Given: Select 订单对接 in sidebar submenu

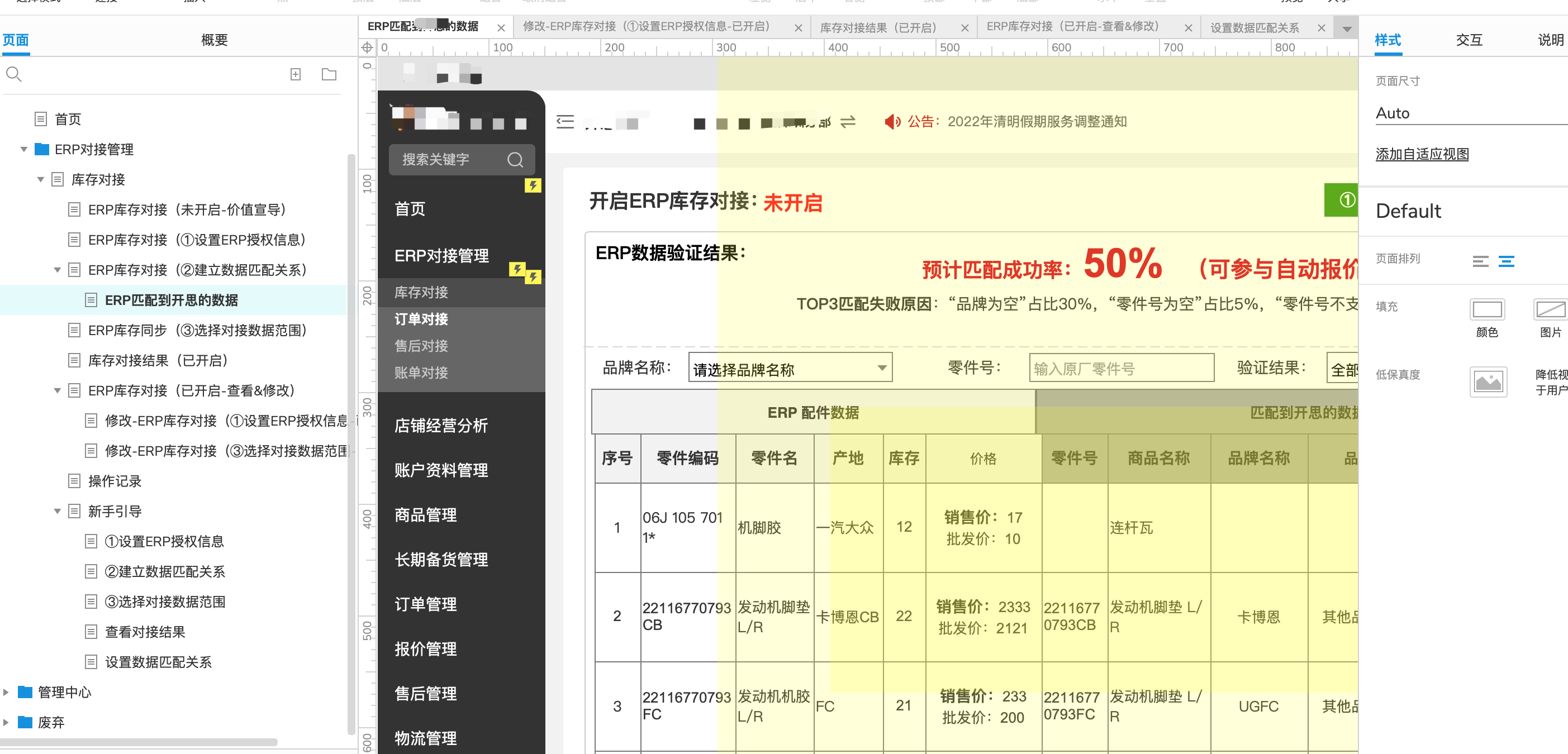Looking at the screenshot, I should click(x=421, y=319).
